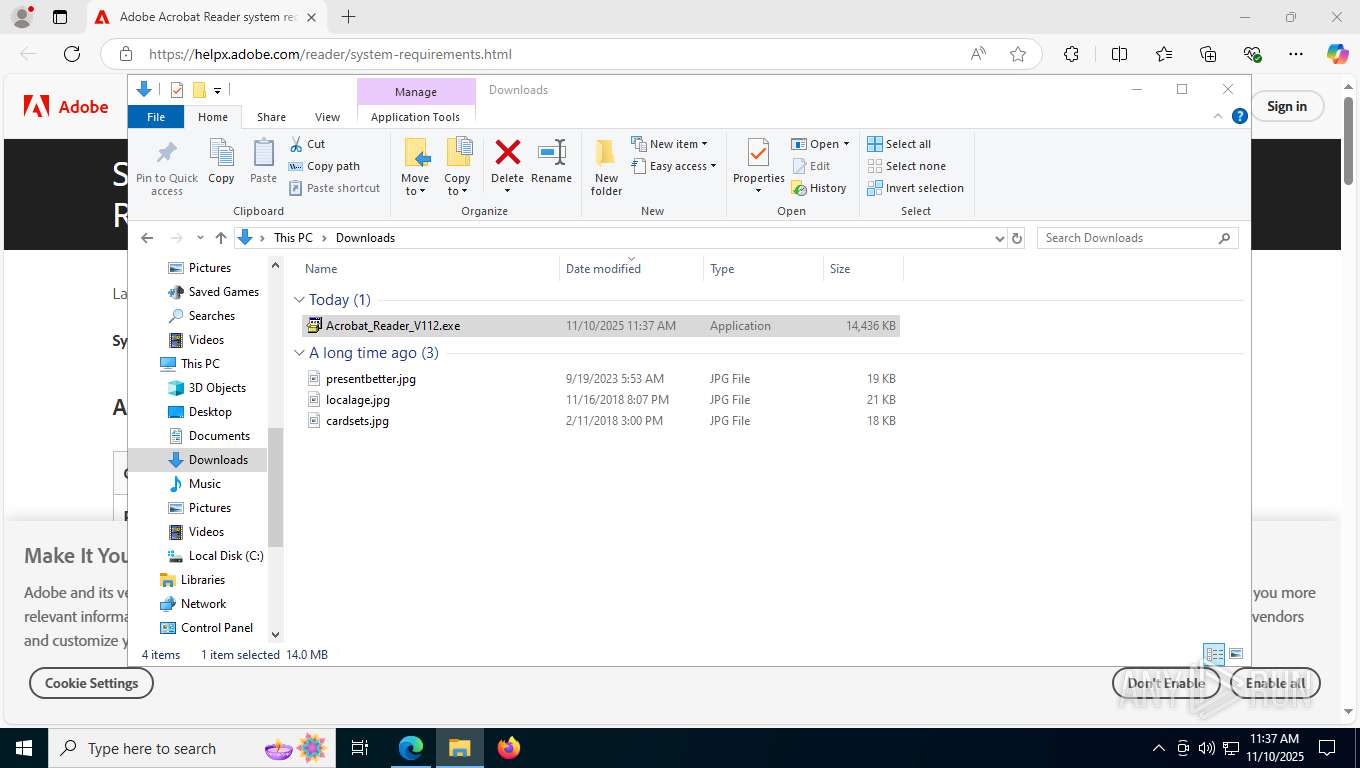This screenshot has height=768, width=1360.
Task: Open address bar history dropdown
Action: coord(999,238)
